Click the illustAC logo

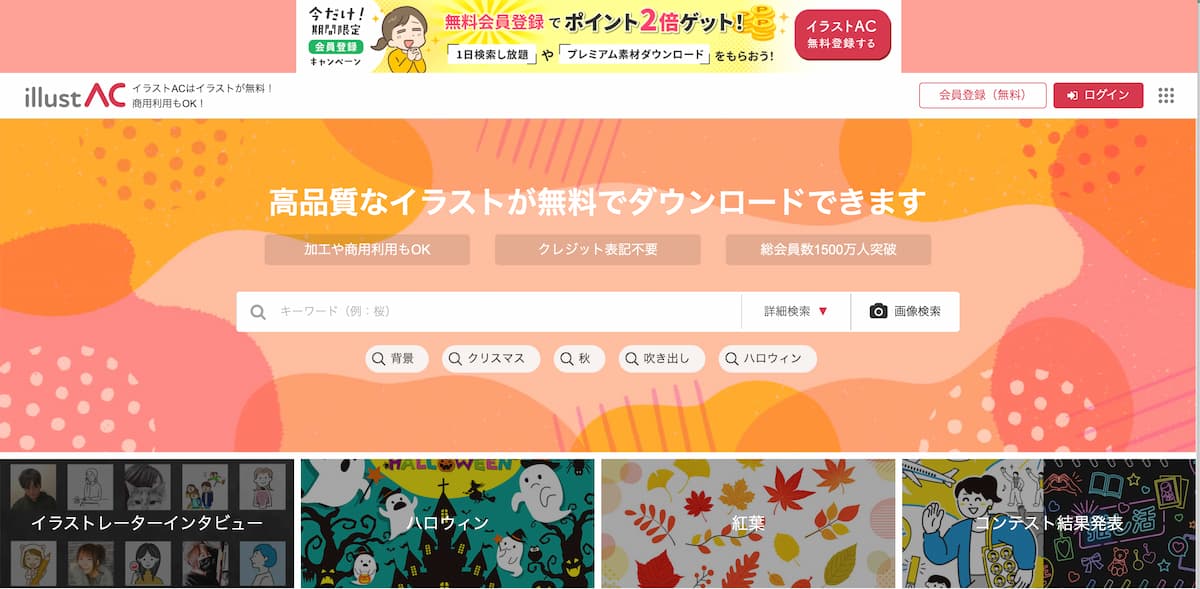75,96
